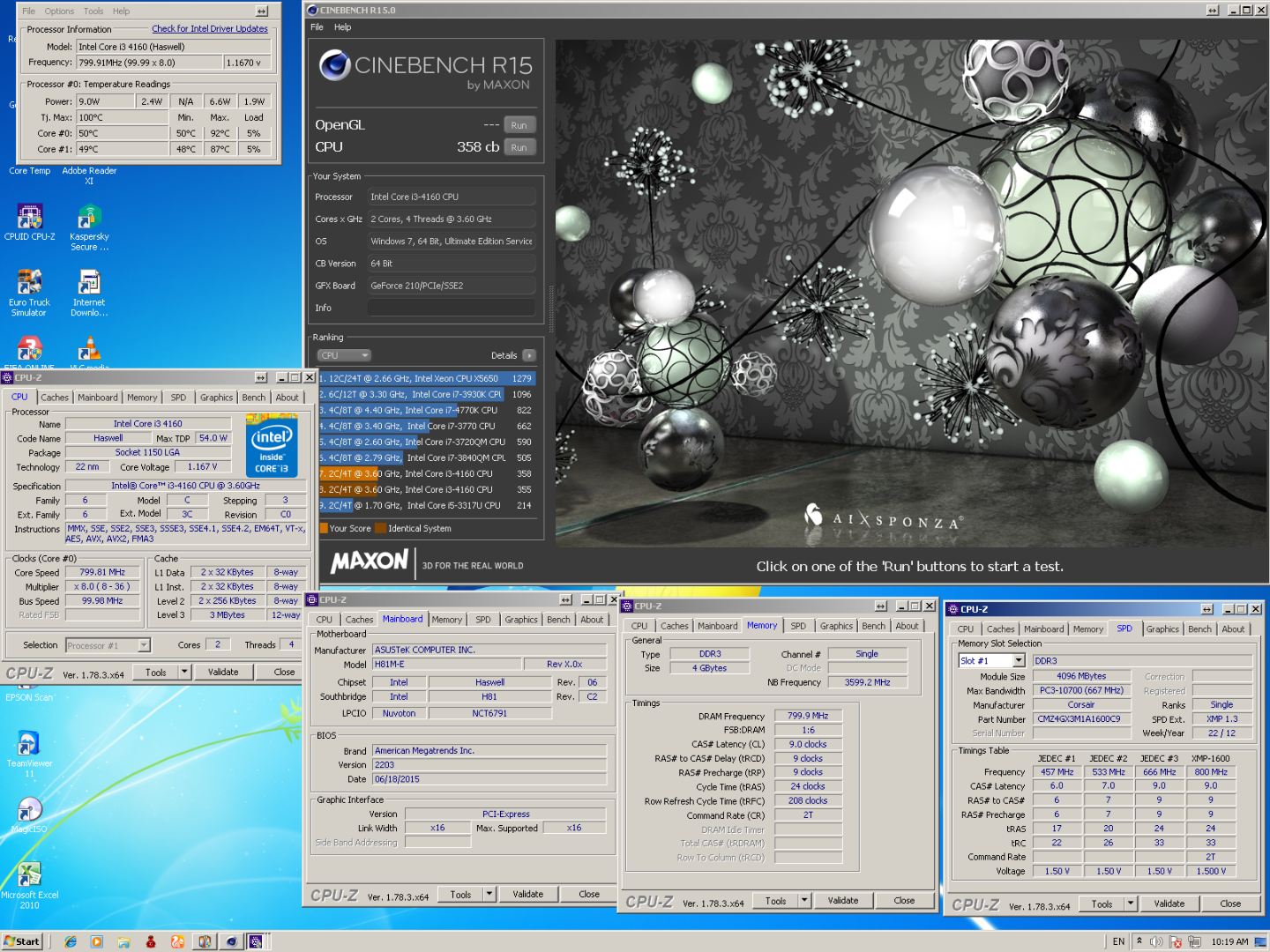Open the Core Temp Options menu
Screen dimensions: 1270x952
coord(59,11)
